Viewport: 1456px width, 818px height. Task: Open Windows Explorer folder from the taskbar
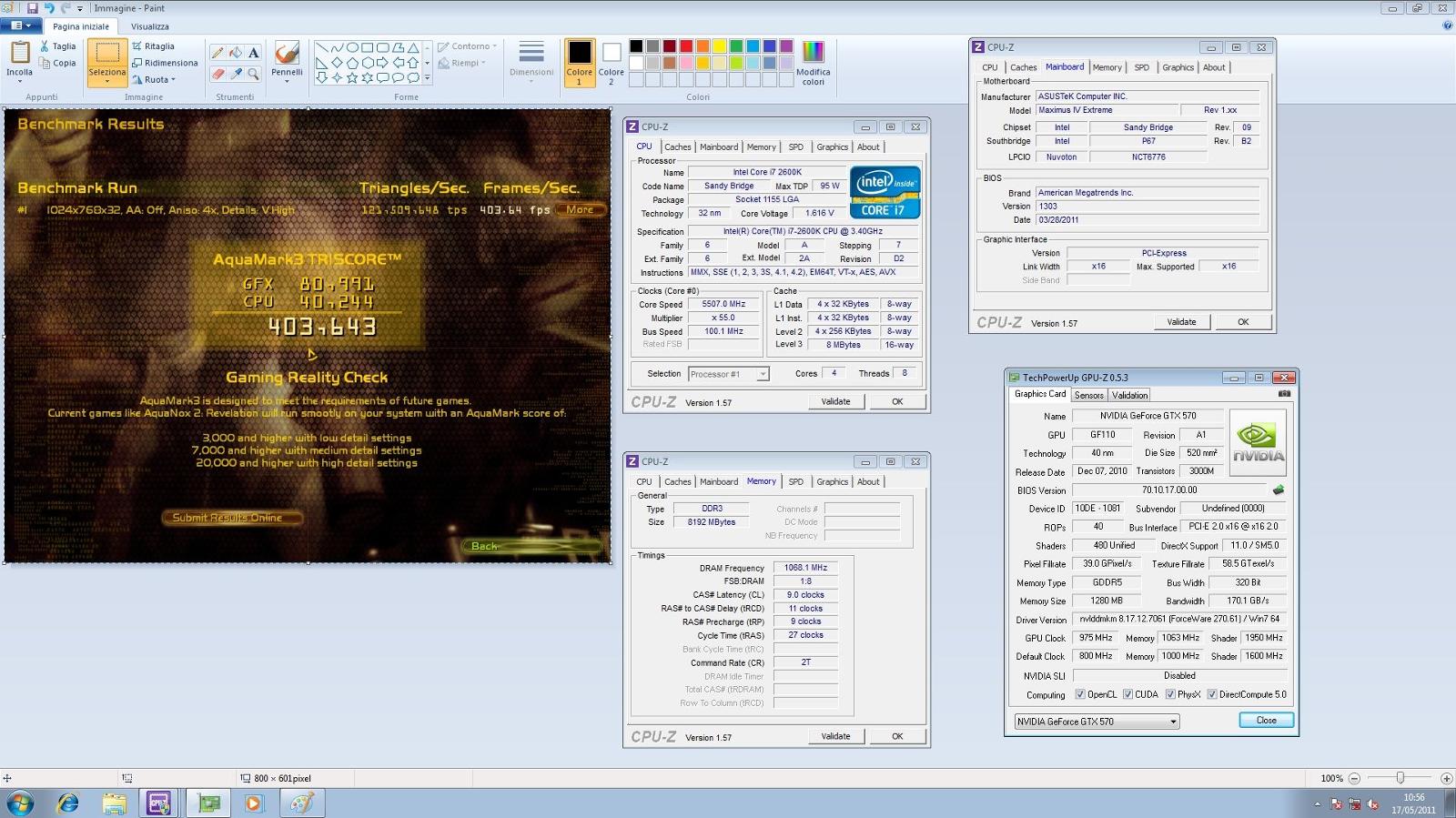click(114, 803)
